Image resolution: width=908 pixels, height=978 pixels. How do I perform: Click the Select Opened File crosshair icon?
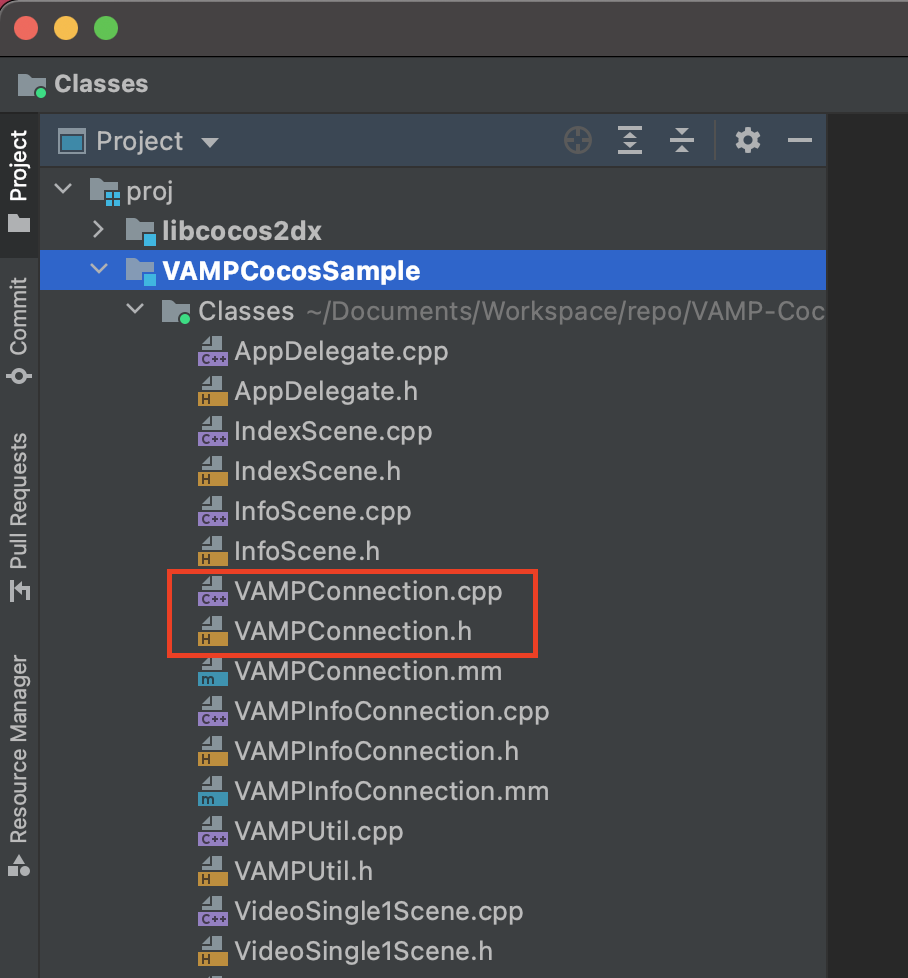[578, 141]
